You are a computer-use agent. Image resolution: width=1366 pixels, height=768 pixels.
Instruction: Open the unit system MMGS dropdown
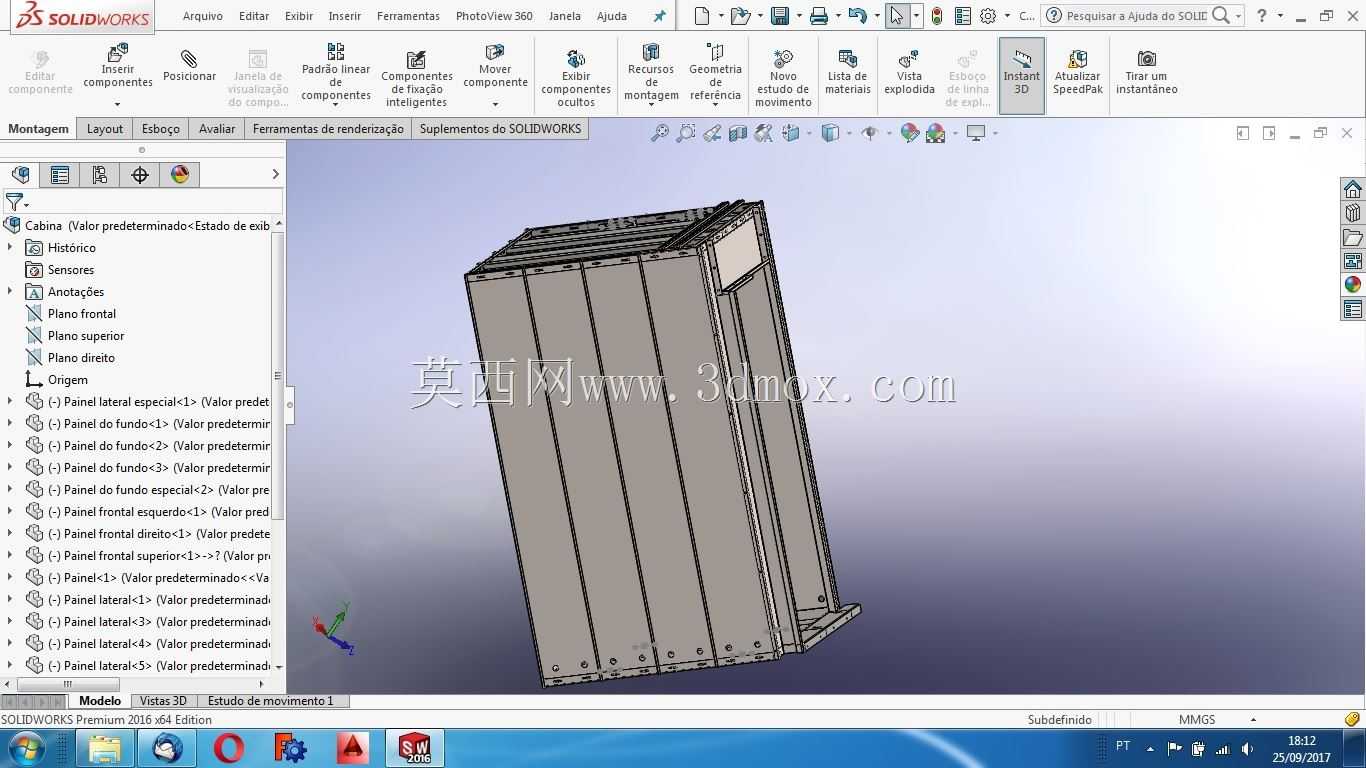(x=1253, y=720)
